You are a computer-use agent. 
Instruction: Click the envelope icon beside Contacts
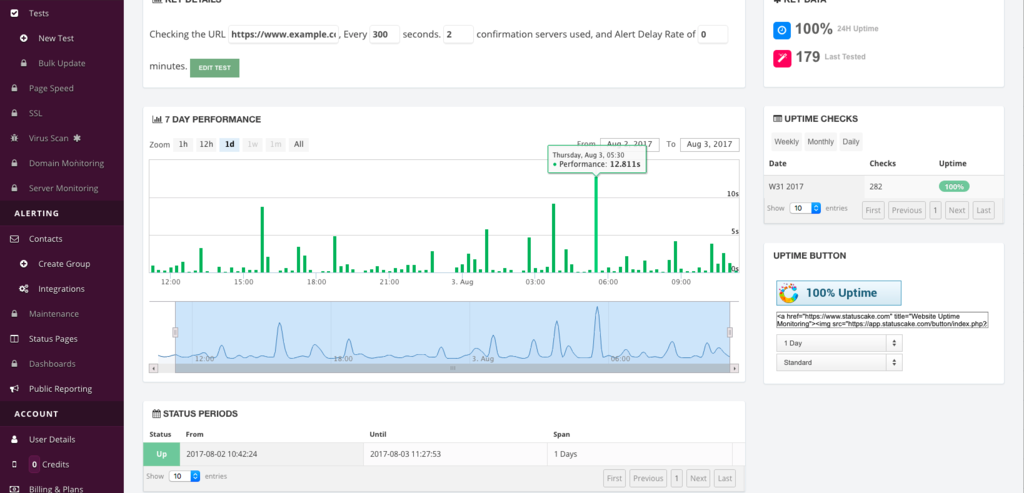(14, 239)
